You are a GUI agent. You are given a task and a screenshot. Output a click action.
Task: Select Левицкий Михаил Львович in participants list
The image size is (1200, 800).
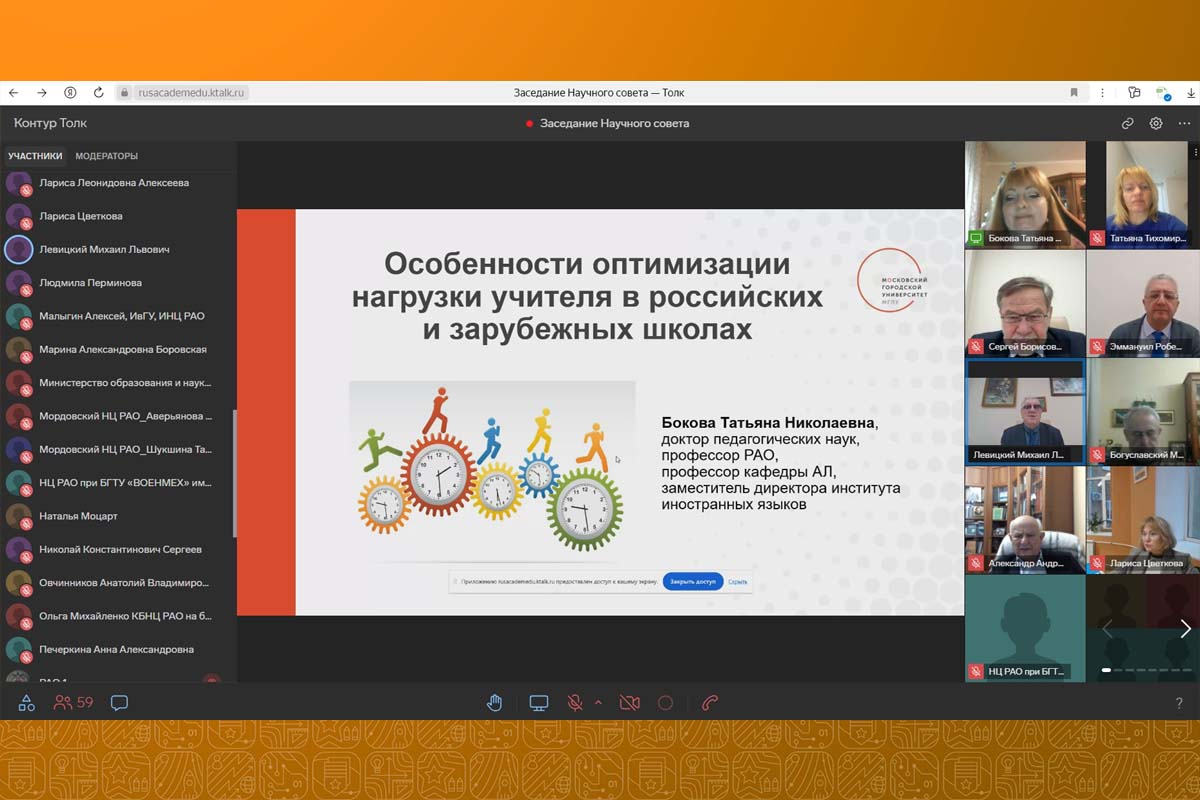tap(104, 249)
